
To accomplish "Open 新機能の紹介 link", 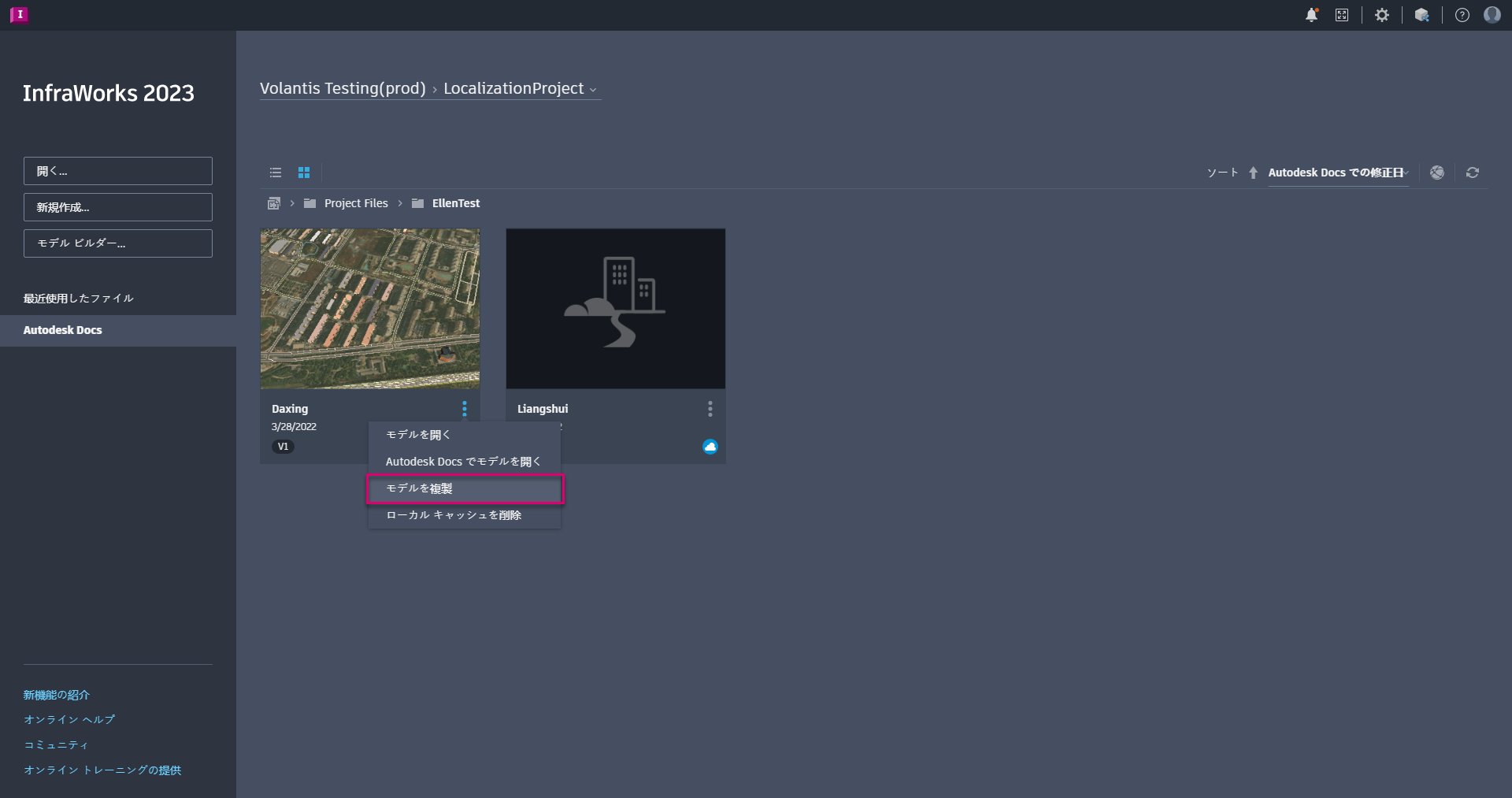I will pyautogui.click(x=57, y=695).
